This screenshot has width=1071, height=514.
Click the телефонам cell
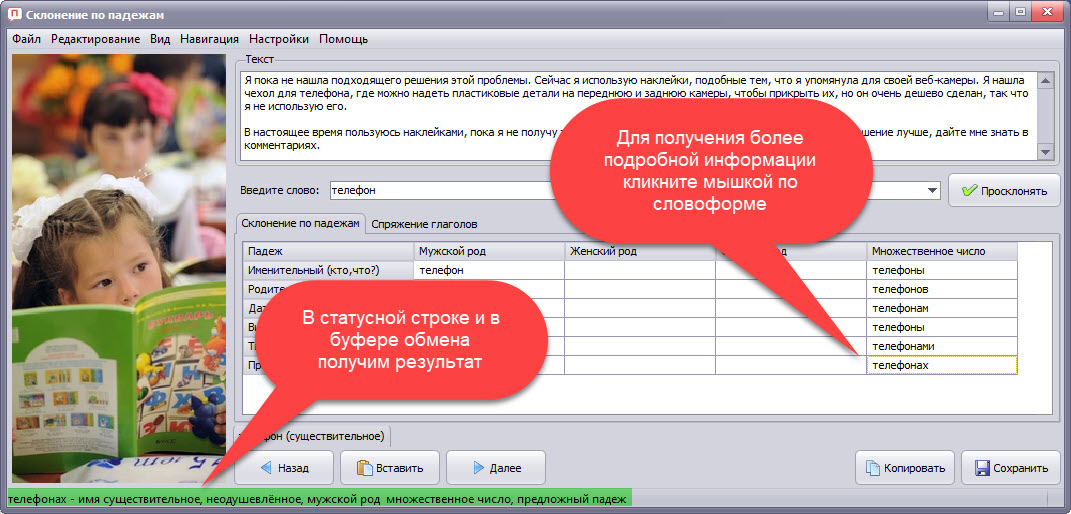942,309
